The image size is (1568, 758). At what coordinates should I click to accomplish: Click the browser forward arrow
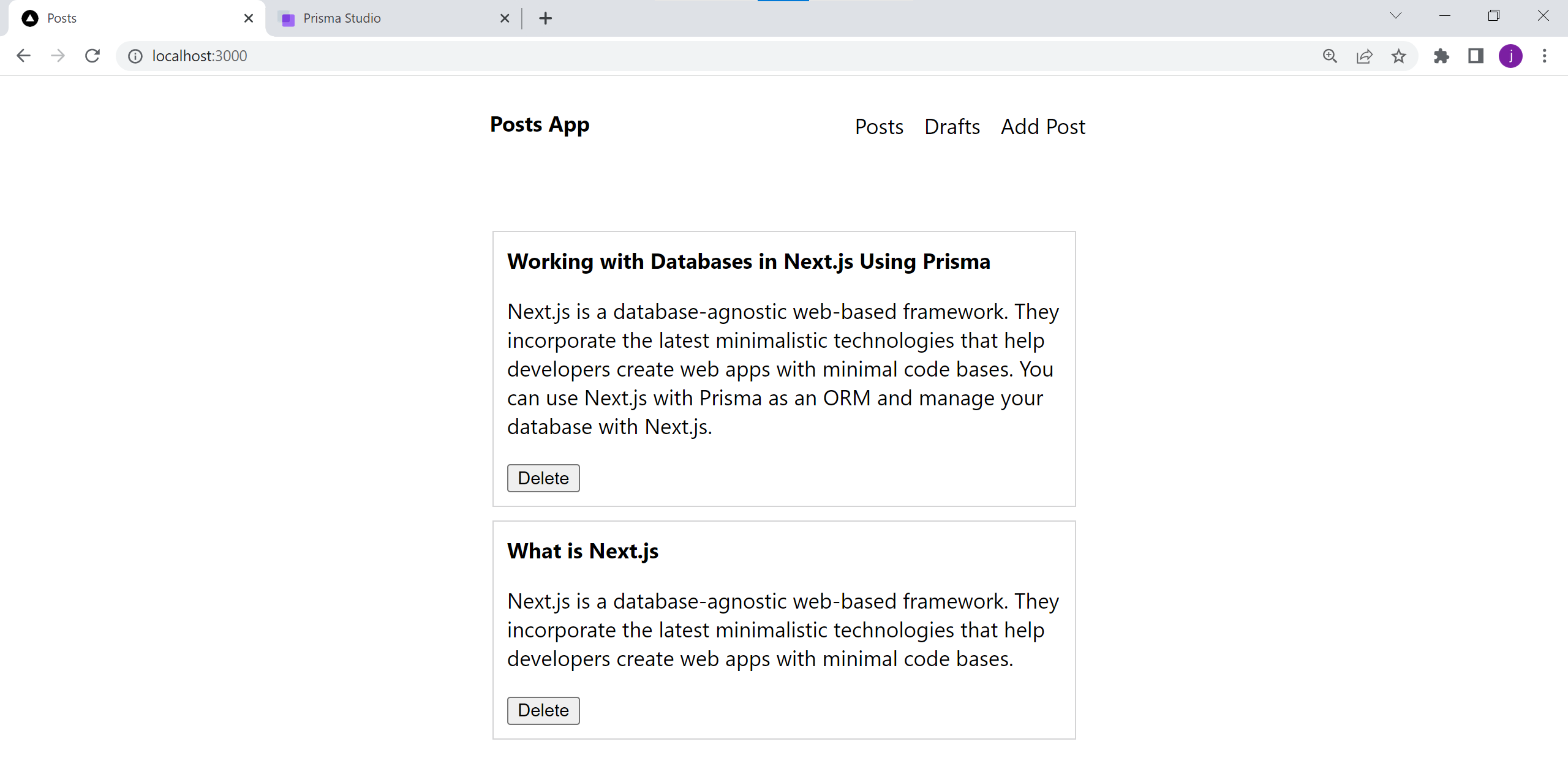tap(58, 56)
